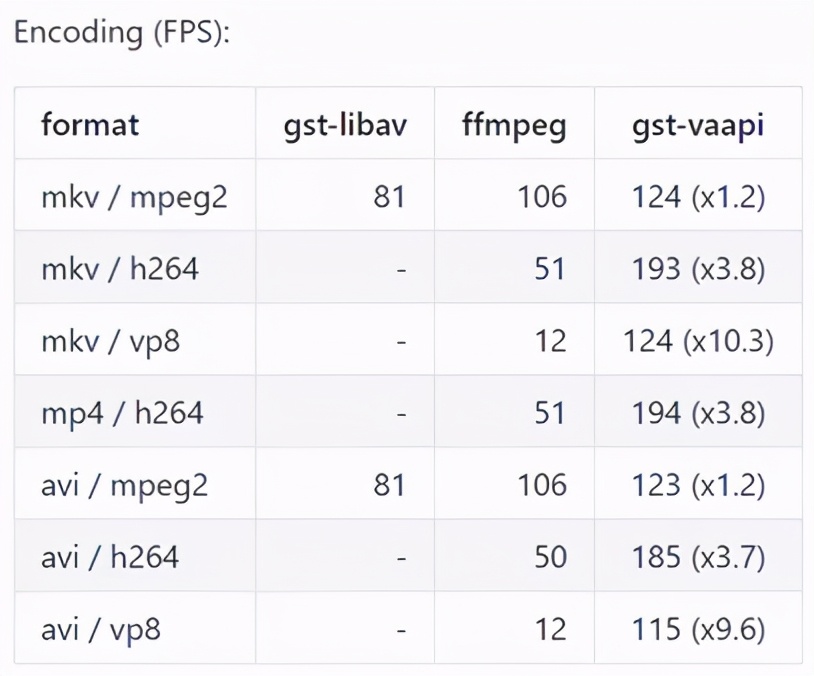Select the 'gst-vaapi' column header

tap(698, 126)
